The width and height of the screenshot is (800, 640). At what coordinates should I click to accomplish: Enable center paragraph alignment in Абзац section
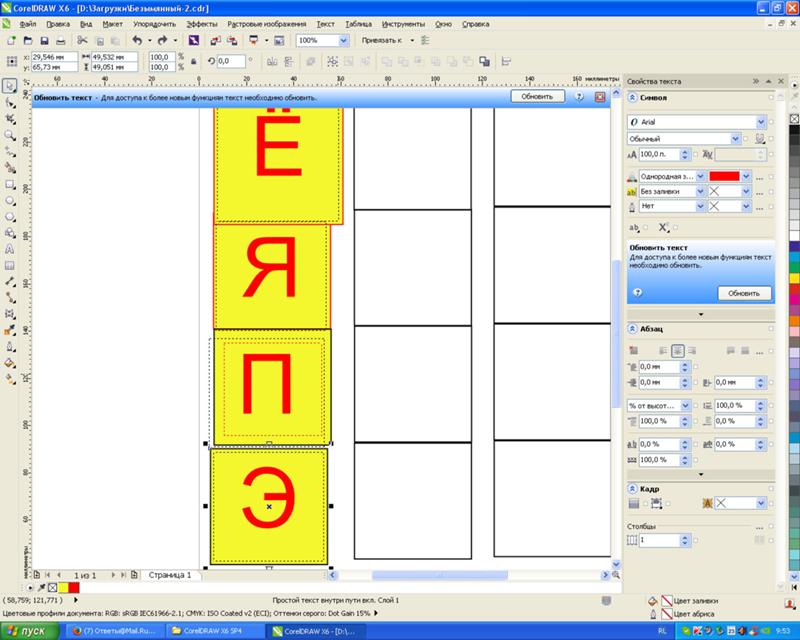pos(677,350)
